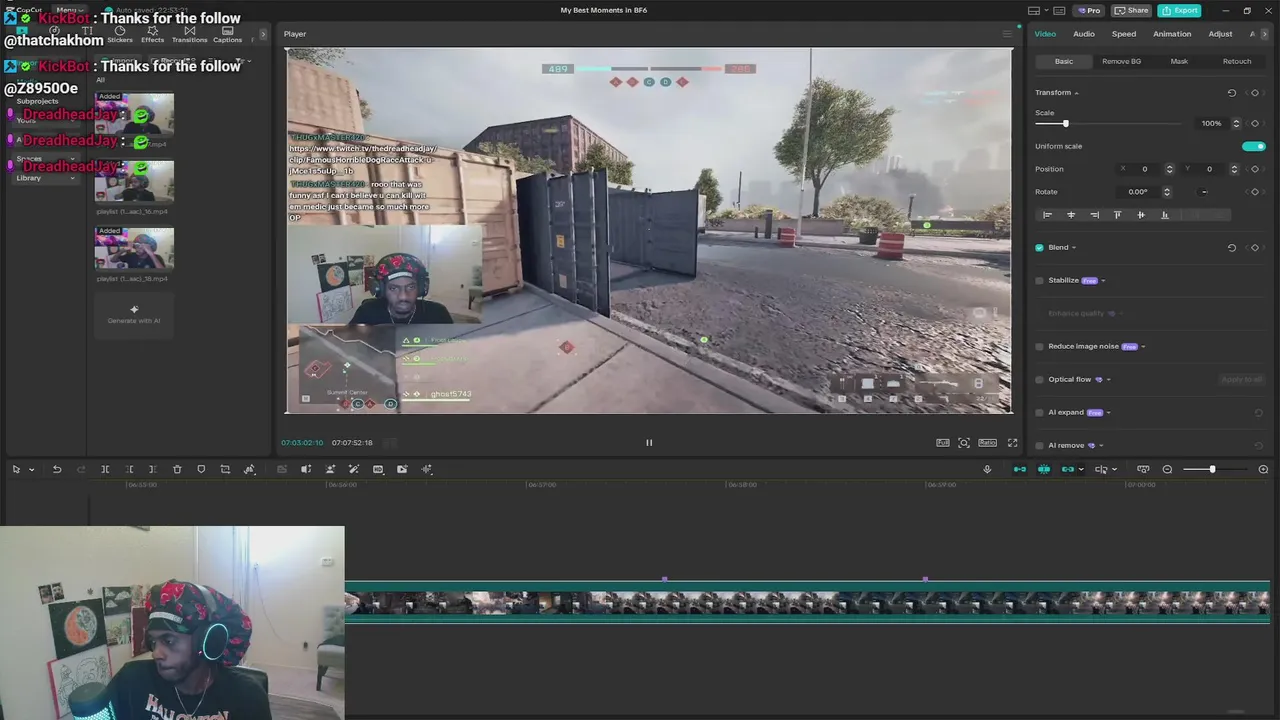Select the main video track clip on timeline
Image resolution: width=1280 pixels, height=720 pixels.
click(x=807, y=602)
